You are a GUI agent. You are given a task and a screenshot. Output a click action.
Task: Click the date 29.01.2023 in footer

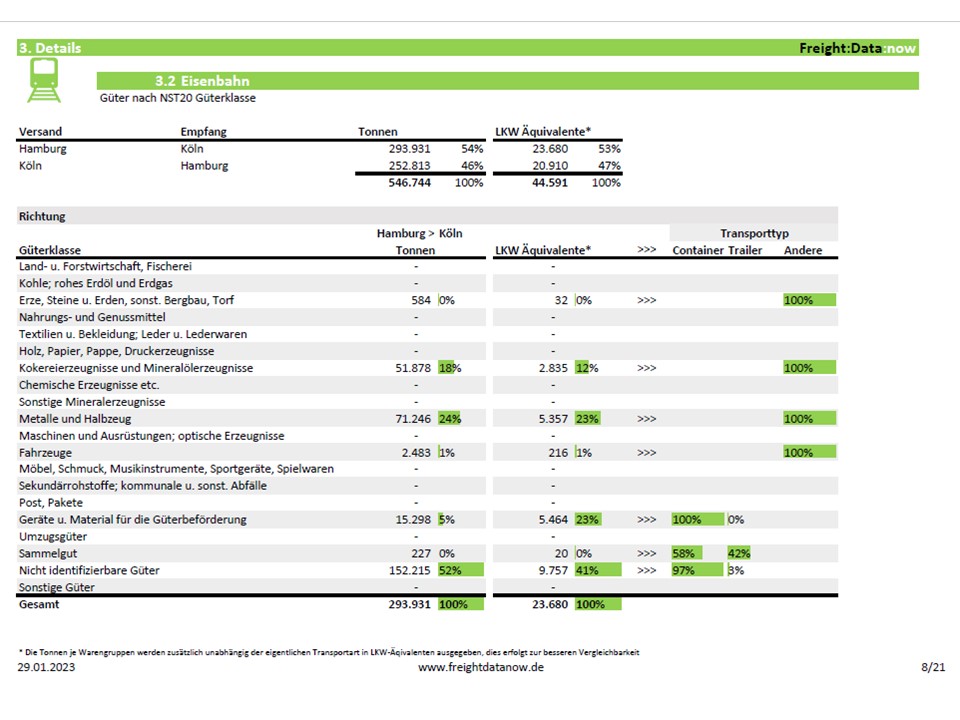(45, 667)
